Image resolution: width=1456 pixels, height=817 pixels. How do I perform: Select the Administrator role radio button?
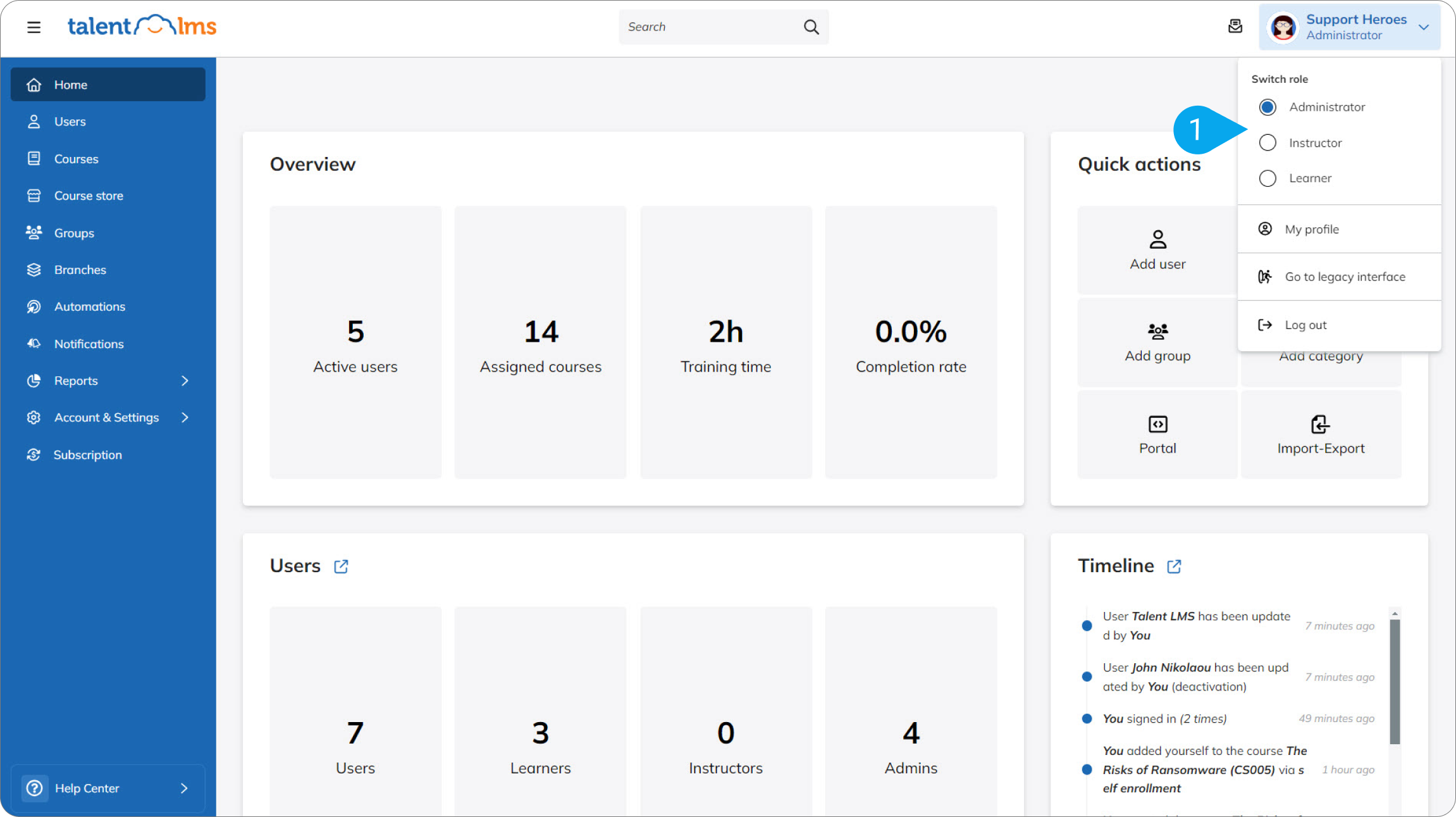click(x=1268, y=107)
